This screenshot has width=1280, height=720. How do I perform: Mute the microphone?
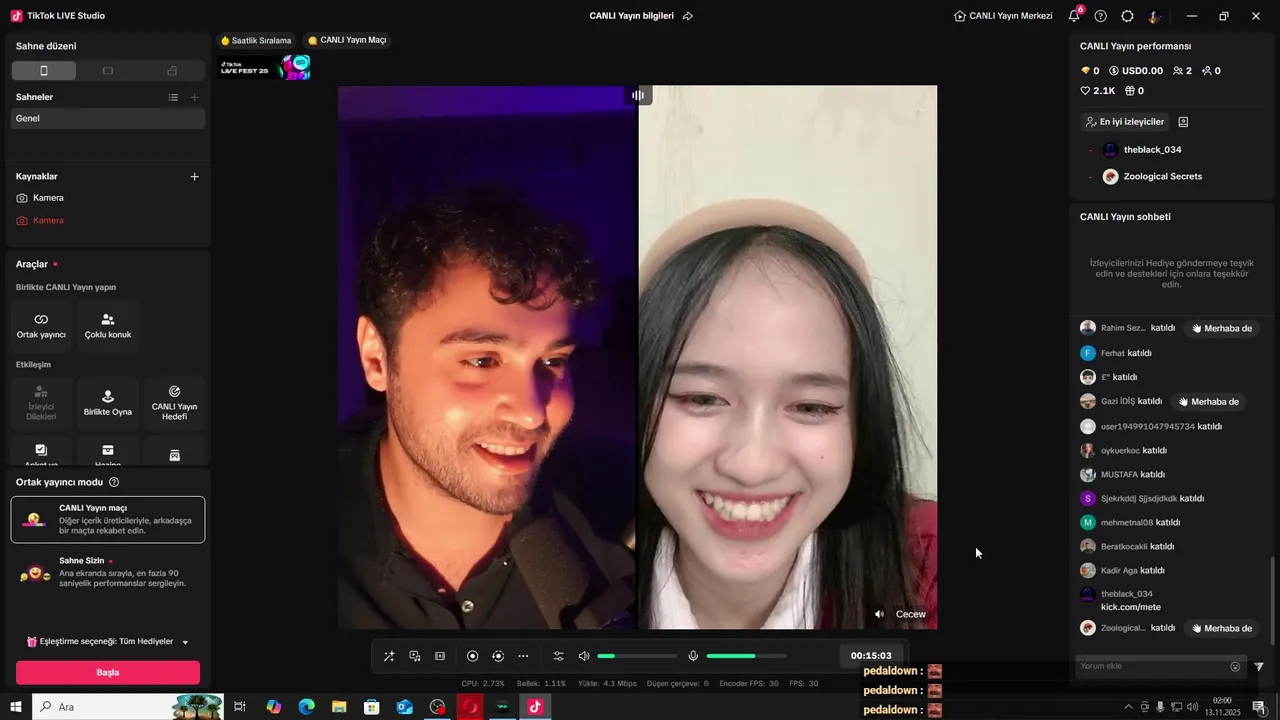[693, 656]
